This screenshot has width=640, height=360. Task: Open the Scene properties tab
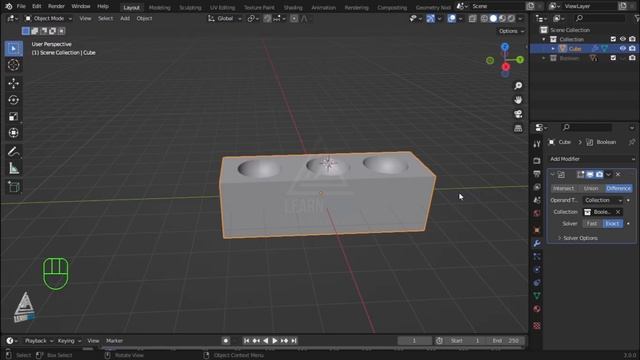(537, 200)
